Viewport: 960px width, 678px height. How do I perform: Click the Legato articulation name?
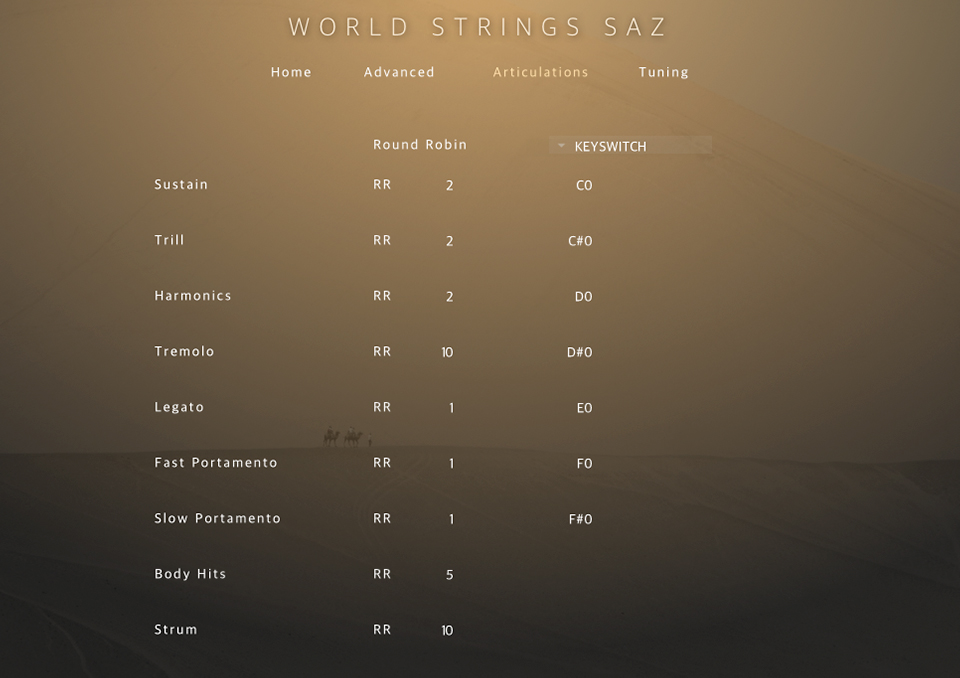pos(179,407)
